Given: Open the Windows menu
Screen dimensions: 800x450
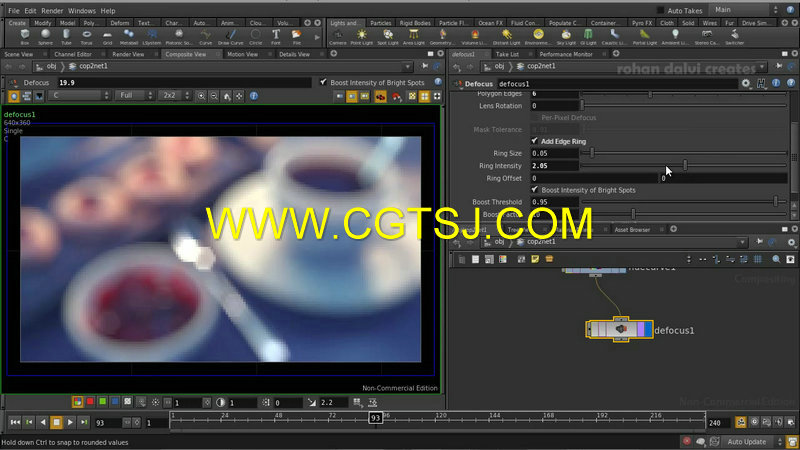Looking at the screenshot, I should coord(82,10).
